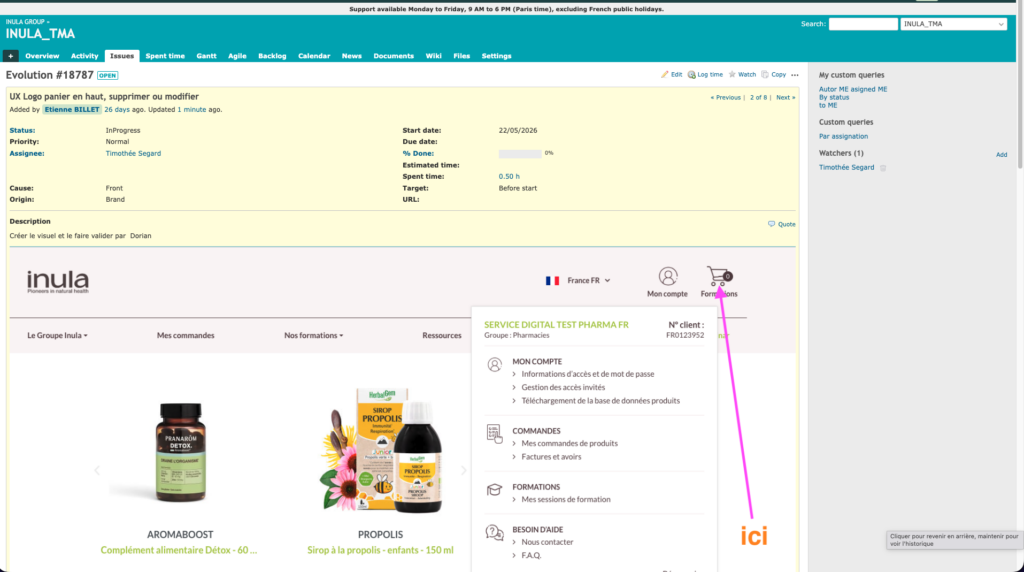Select the Issues tab

click(121, 56)
